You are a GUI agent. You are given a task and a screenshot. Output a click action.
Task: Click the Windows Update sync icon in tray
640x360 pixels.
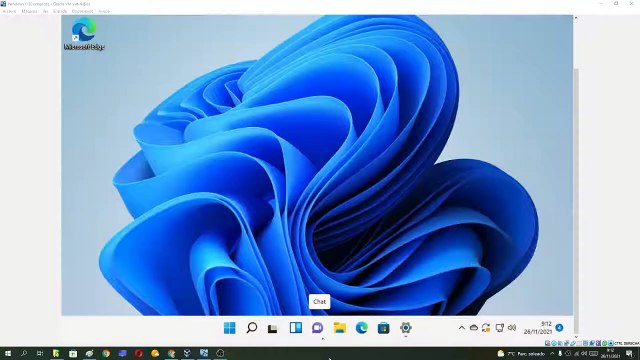(486, 328)
